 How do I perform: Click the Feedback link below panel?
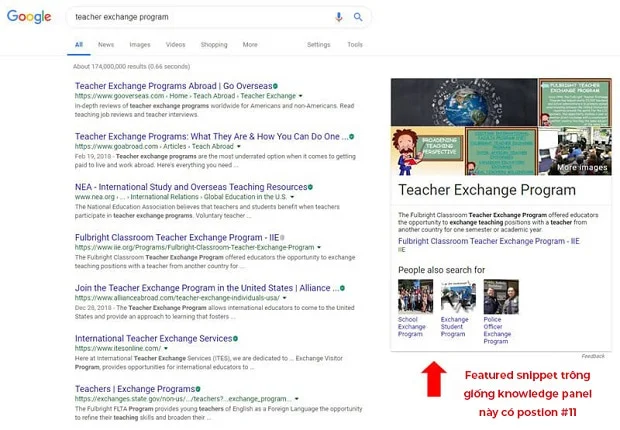(x=593, y=356)
